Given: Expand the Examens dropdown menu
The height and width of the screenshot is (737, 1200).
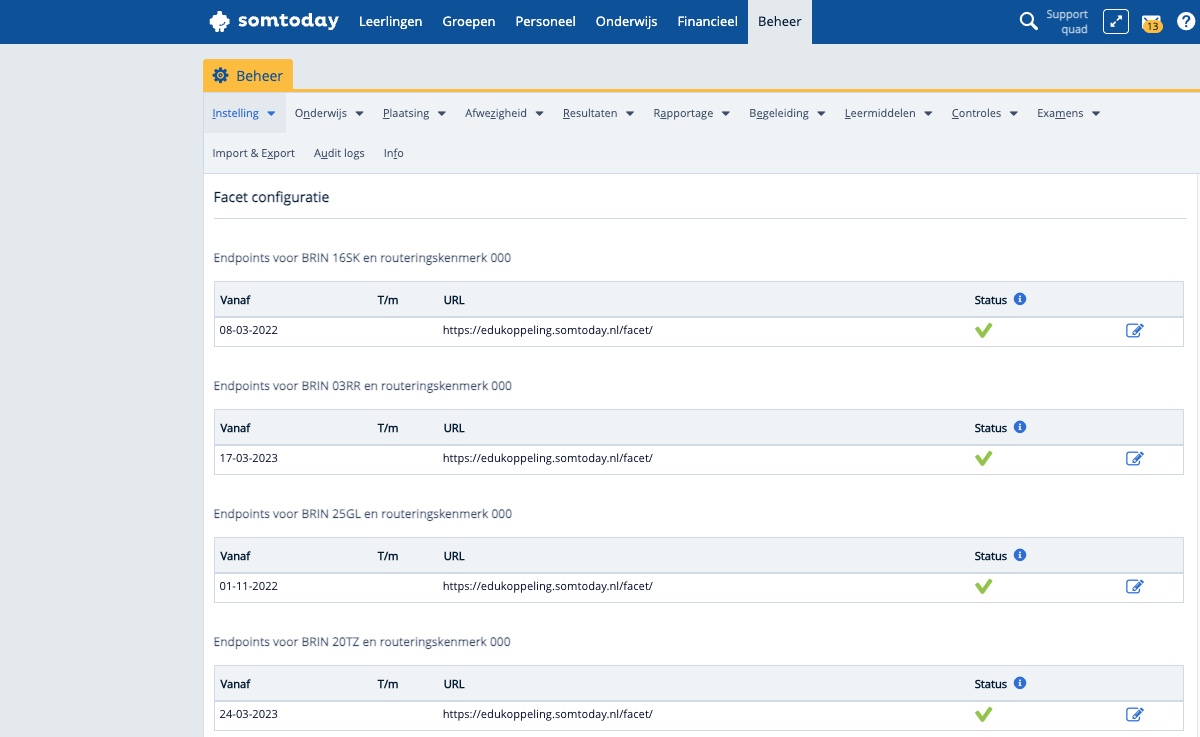Looking at the screenshot, I should (1068, 114).
